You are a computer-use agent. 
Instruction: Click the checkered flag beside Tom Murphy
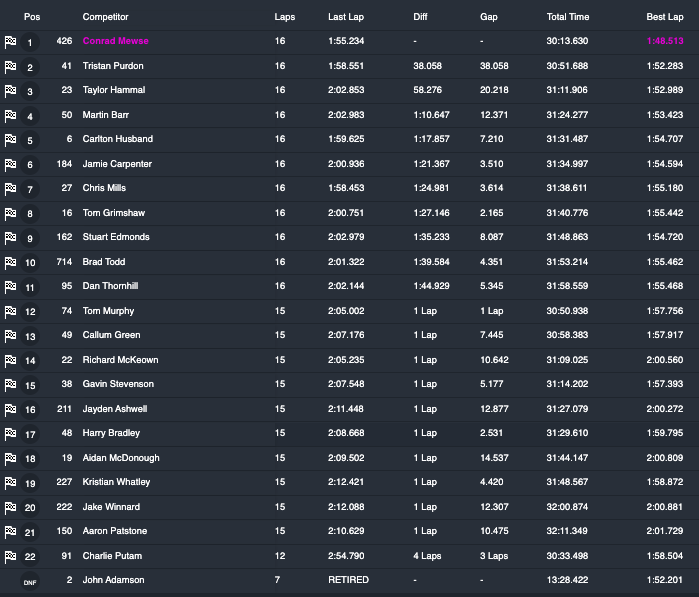(x=10, y=312)
